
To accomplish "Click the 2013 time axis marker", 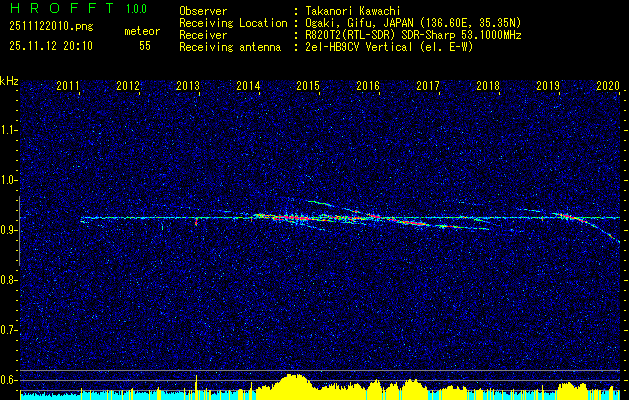I will point(188,85).
